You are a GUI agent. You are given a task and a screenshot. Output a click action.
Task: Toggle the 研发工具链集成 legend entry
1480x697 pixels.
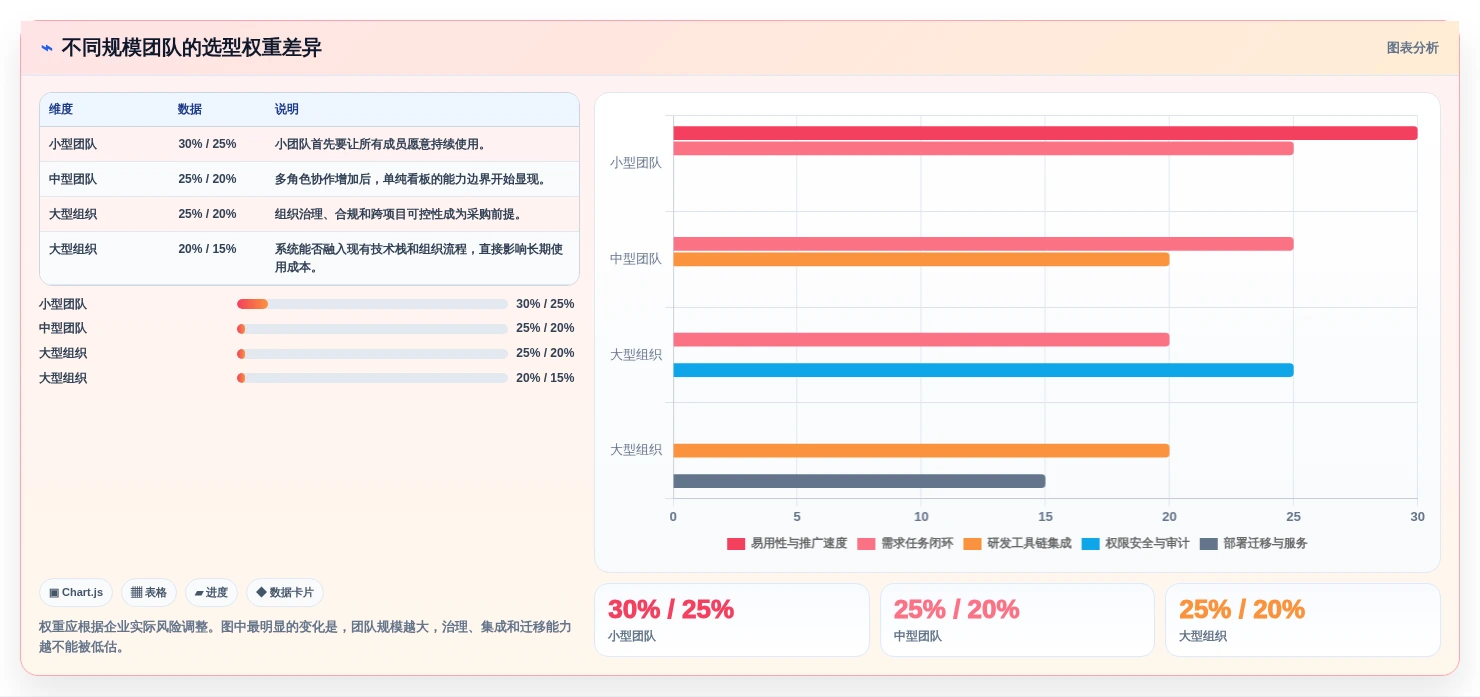(x=1017, y=543)
